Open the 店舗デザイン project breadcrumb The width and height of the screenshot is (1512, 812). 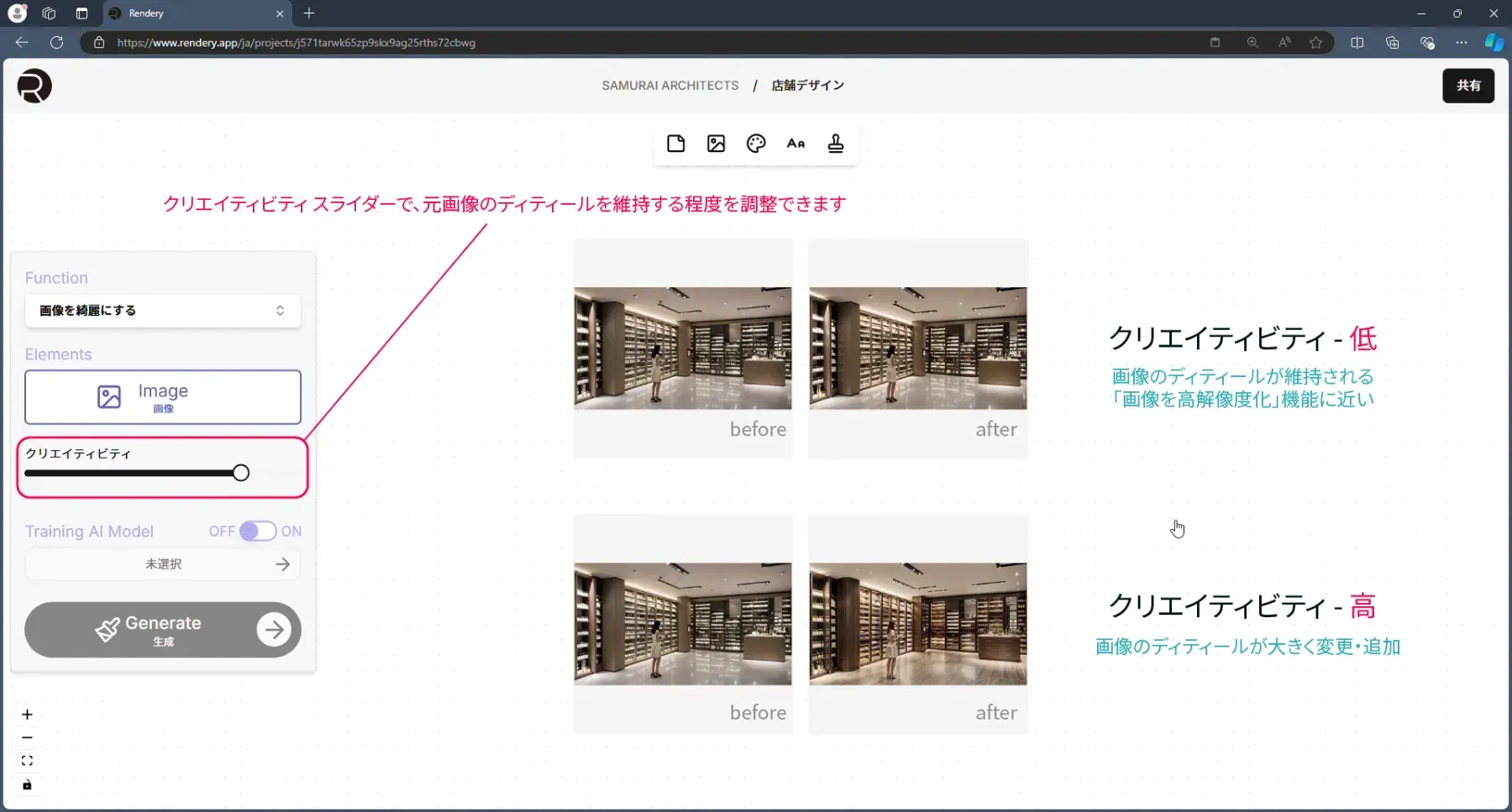click(807, 85)
